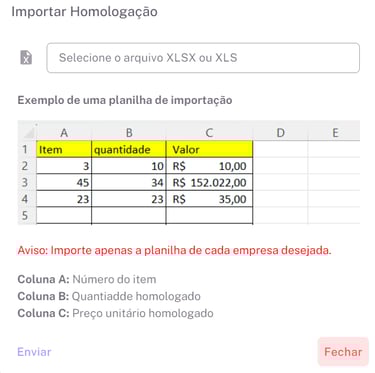This screenshot has width=375, height=373.
Task: Click the yellow quantidade header cell
Action: click(x=129, y=149)
